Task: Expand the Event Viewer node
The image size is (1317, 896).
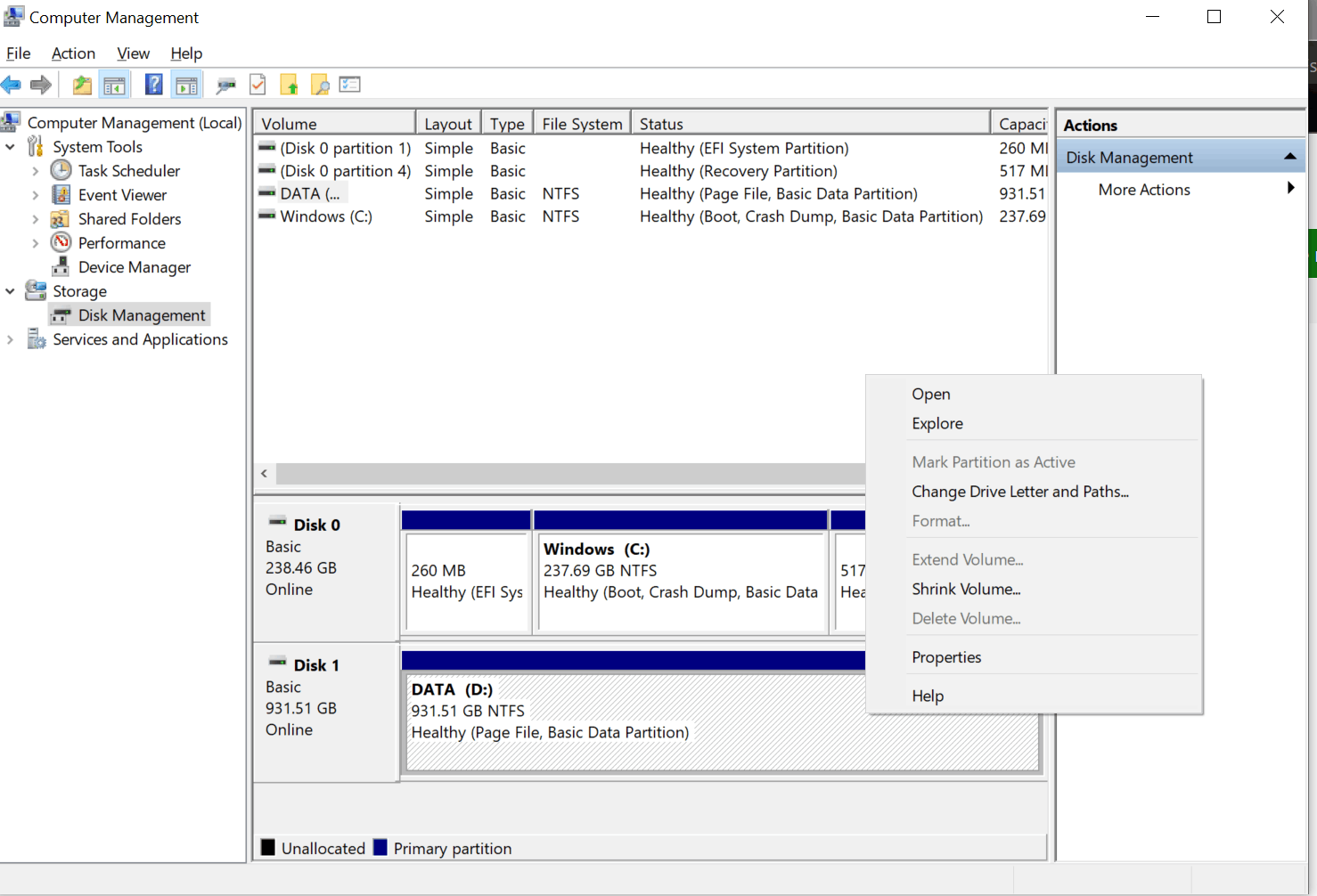Action: point(35,195)
